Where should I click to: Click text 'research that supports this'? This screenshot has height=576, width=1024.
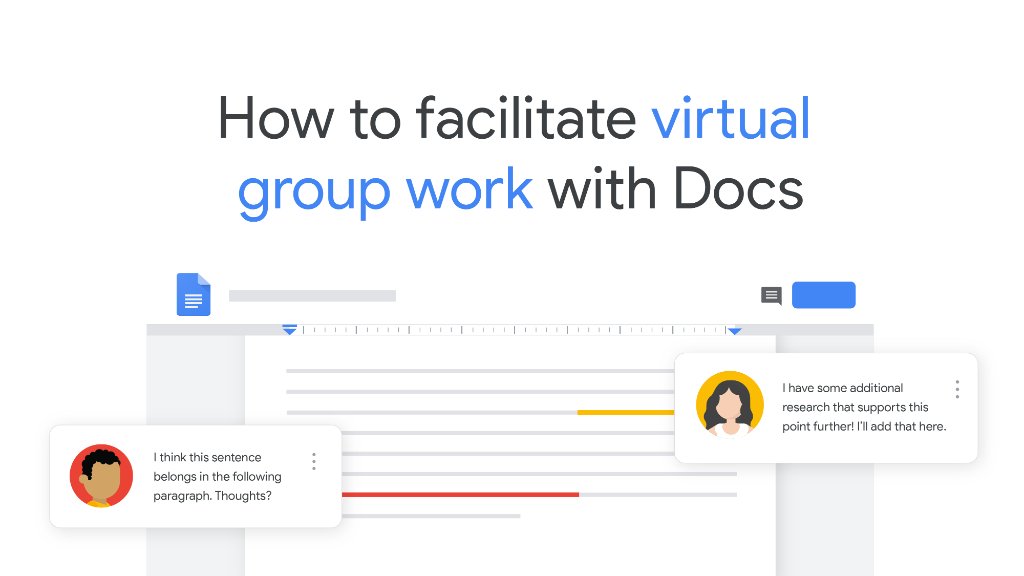[855, 408]
